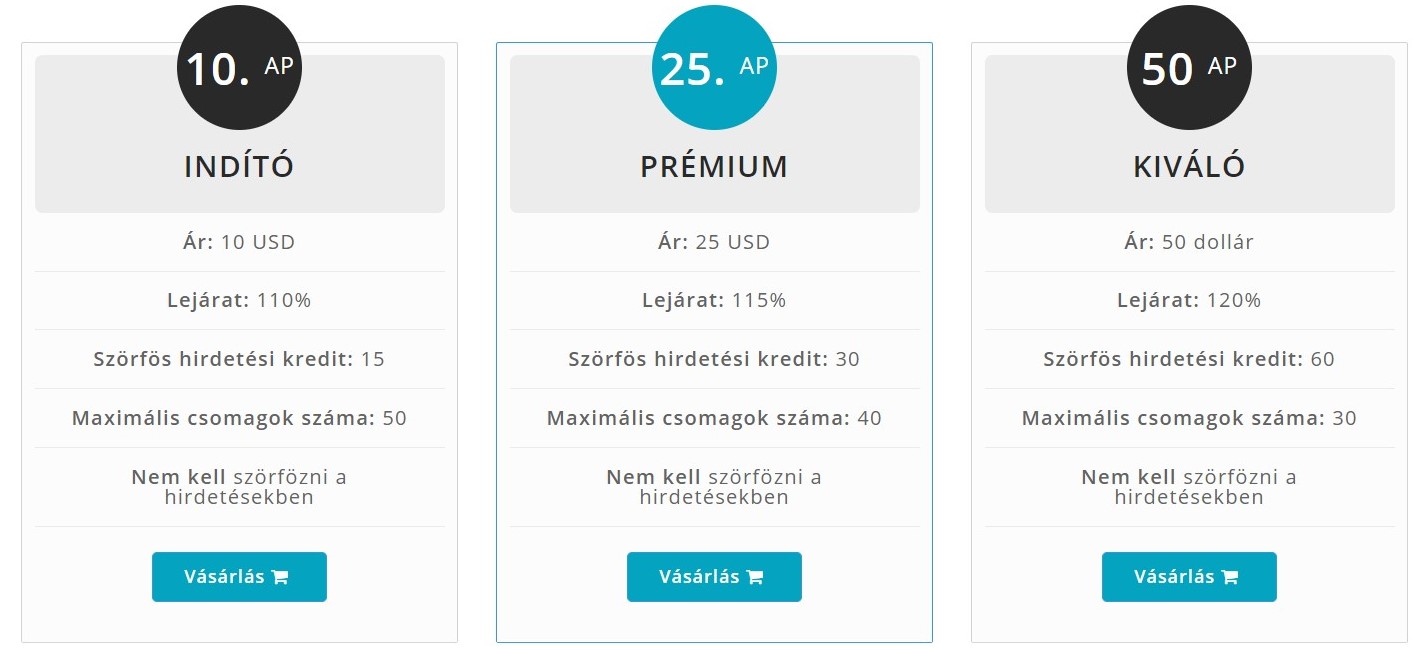Click the "Lejárat: 120%" row
This screenshot has width=1414, height=650.
point(1189,300)
